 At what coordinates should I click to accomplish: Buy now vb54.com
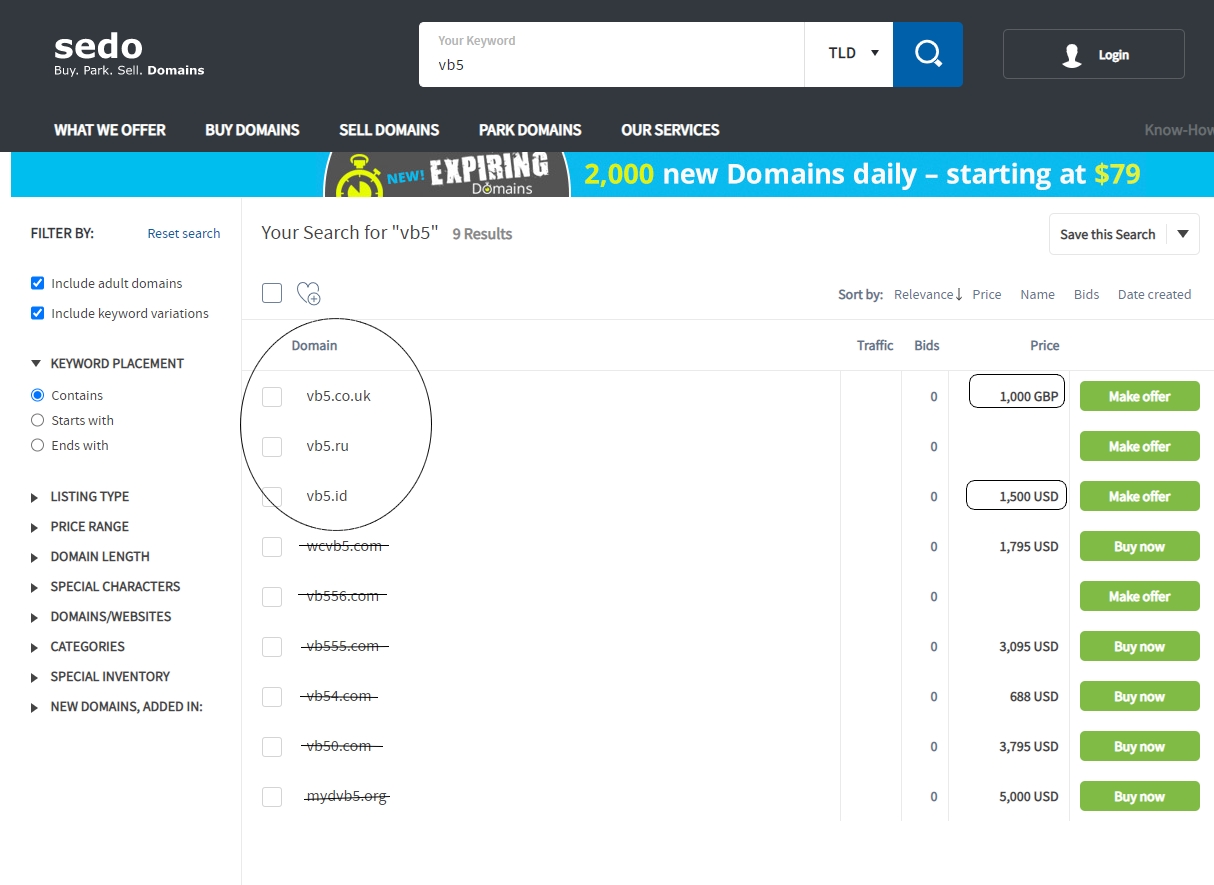(x=1139, y=696)
